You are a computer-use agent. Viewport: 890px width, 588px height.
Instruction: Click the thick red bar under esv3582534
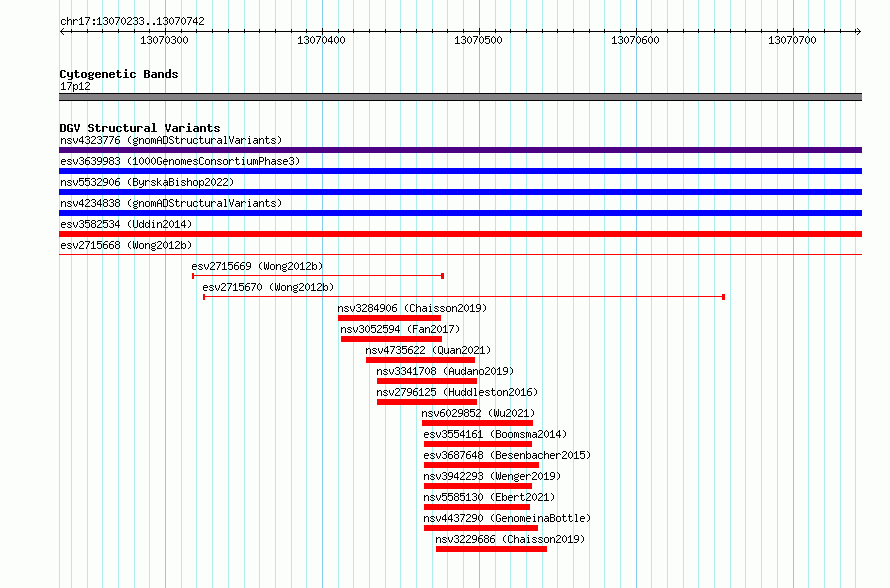tap(460, 234)
